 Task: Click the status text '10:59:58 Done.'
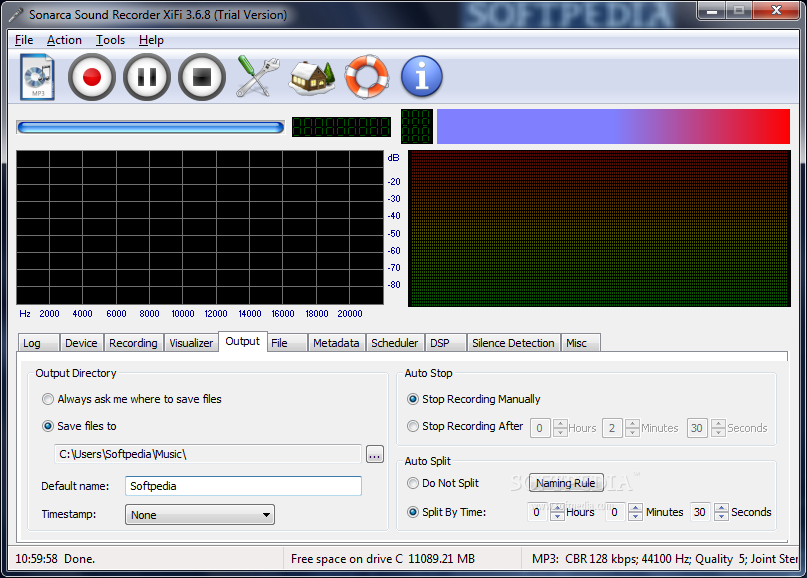pos(55,559)
